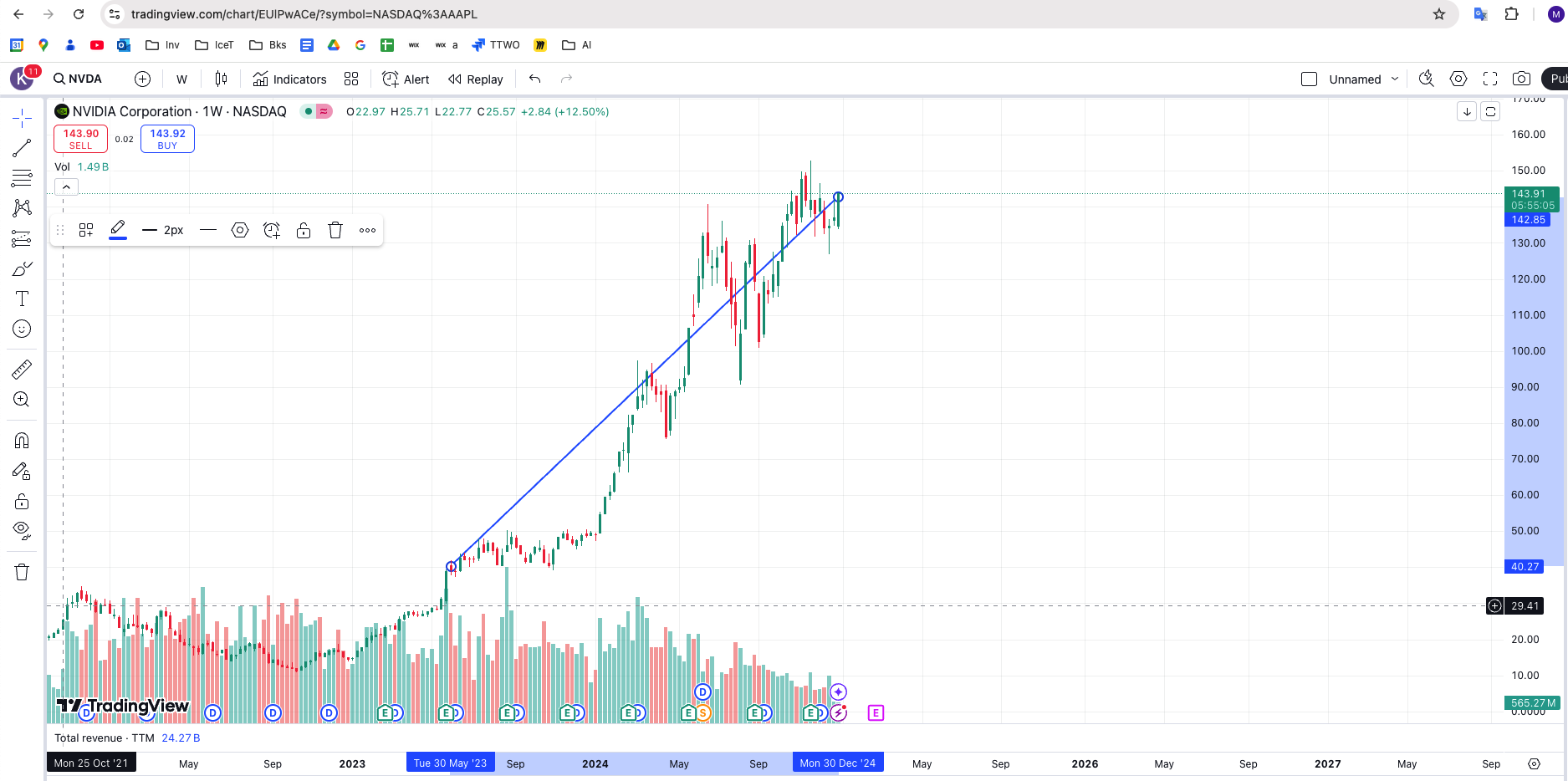Open user profile menu with K avatar
Viewport: 1568px width, 781px height.
click(x=22, y=79)
